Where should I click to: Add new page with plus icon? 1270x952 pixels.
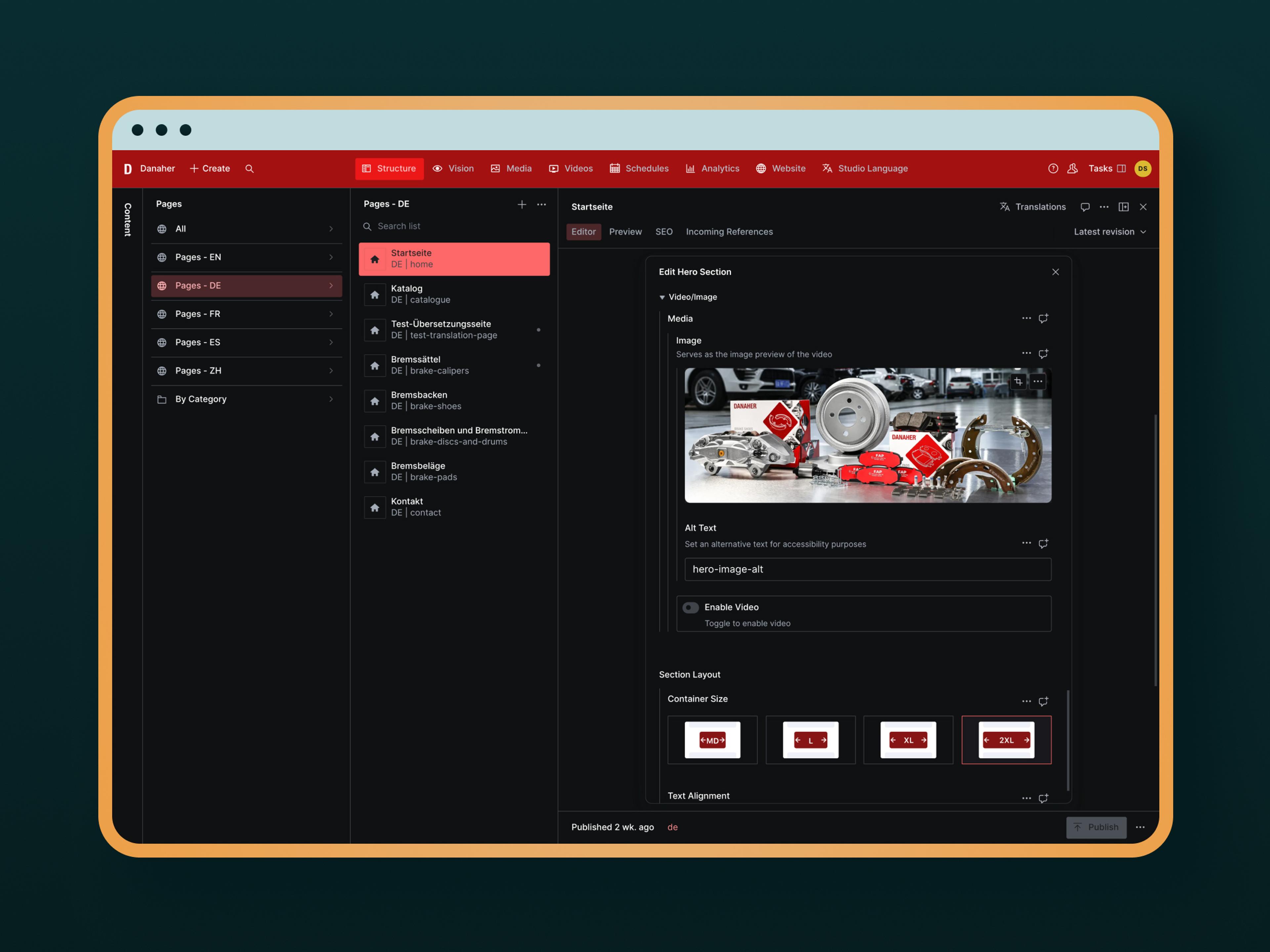click(x=521, y=204)
